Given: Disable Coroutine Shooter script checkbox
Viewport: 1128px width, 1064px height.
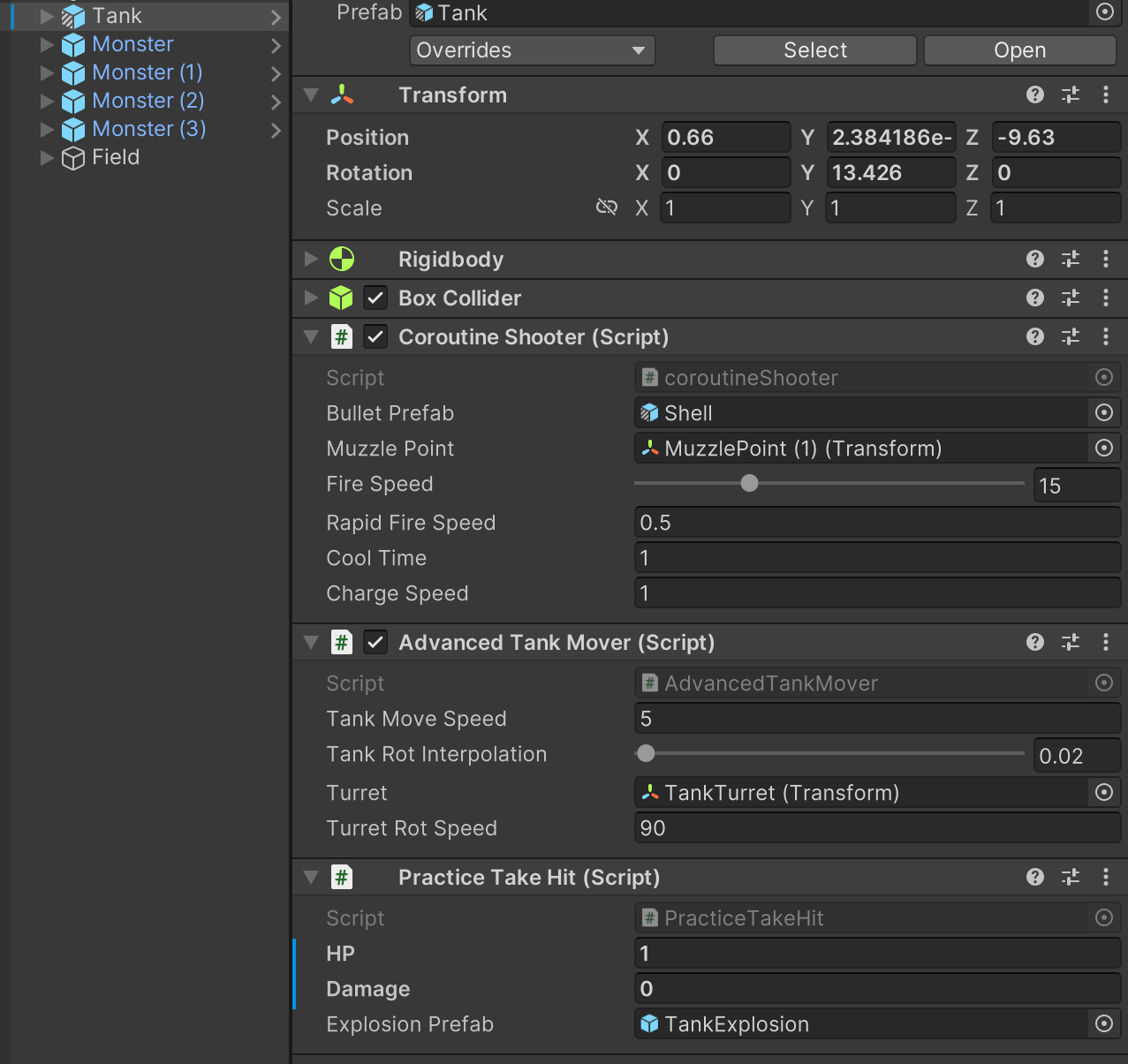Looking at the screenshot, I should point(375,336).
